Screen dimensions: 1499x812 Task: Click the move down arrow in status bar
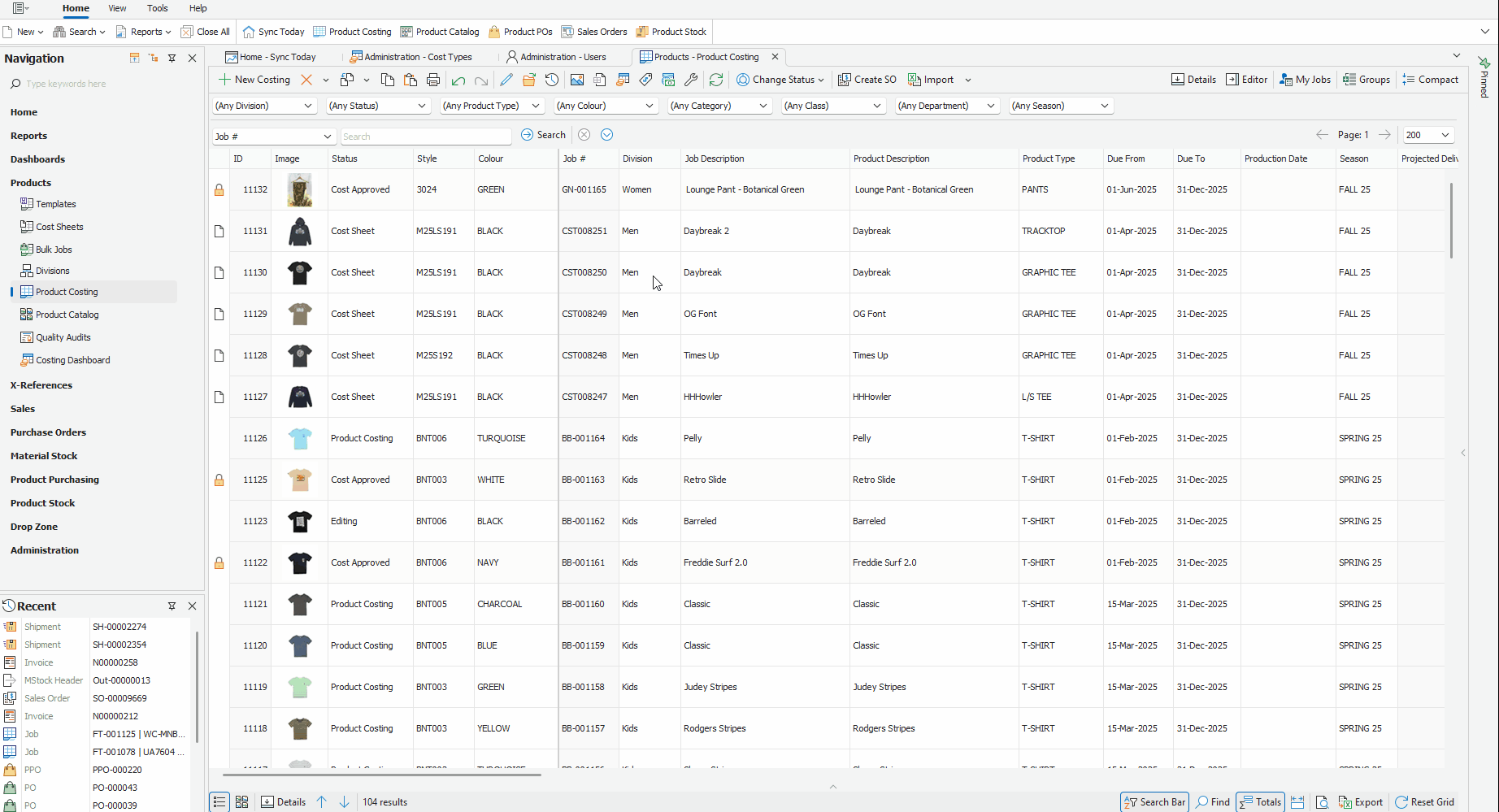(x=345, y=801)
